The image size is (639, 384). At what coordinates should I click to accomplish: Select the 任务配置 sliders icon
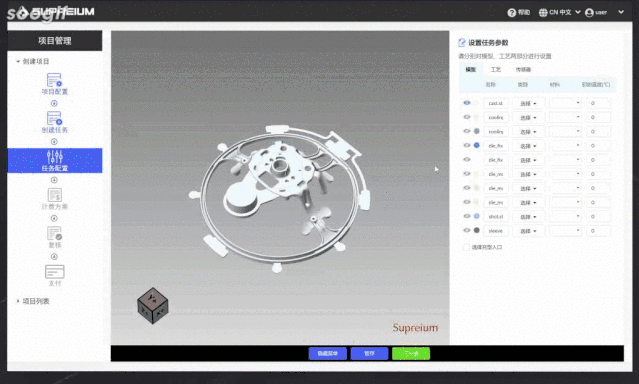click(55, 157)
